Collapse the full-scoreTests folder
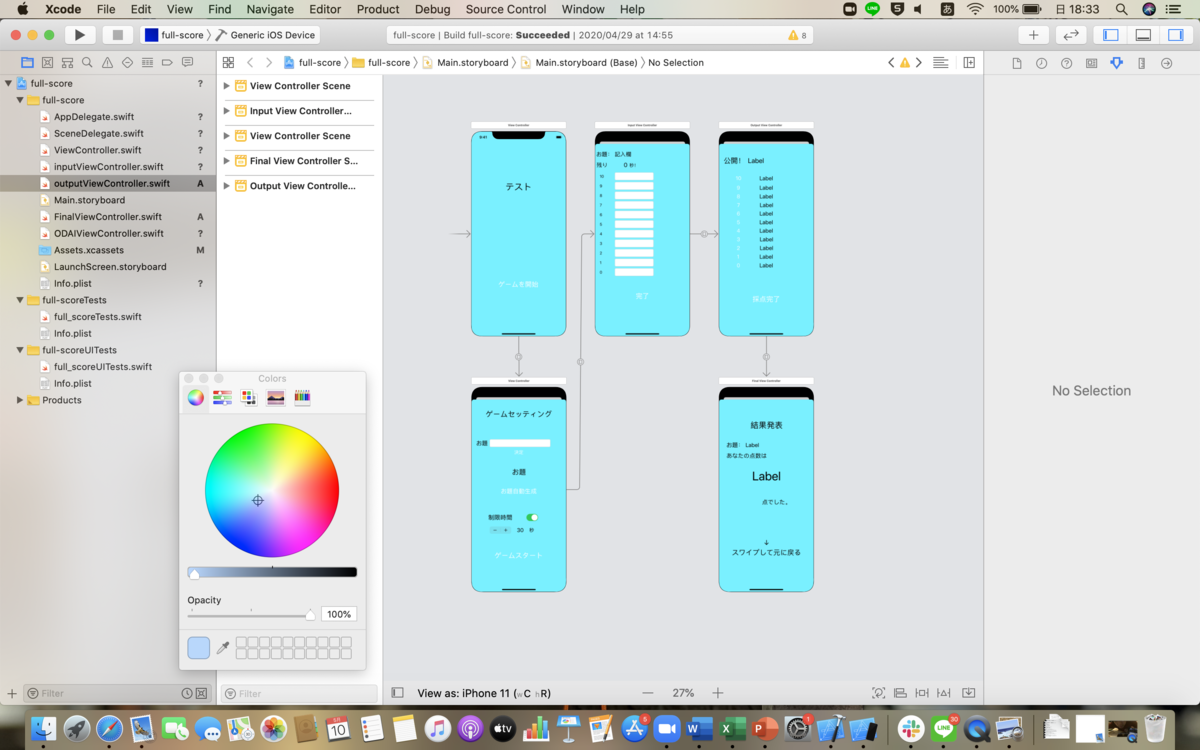 tap(20, 300)
